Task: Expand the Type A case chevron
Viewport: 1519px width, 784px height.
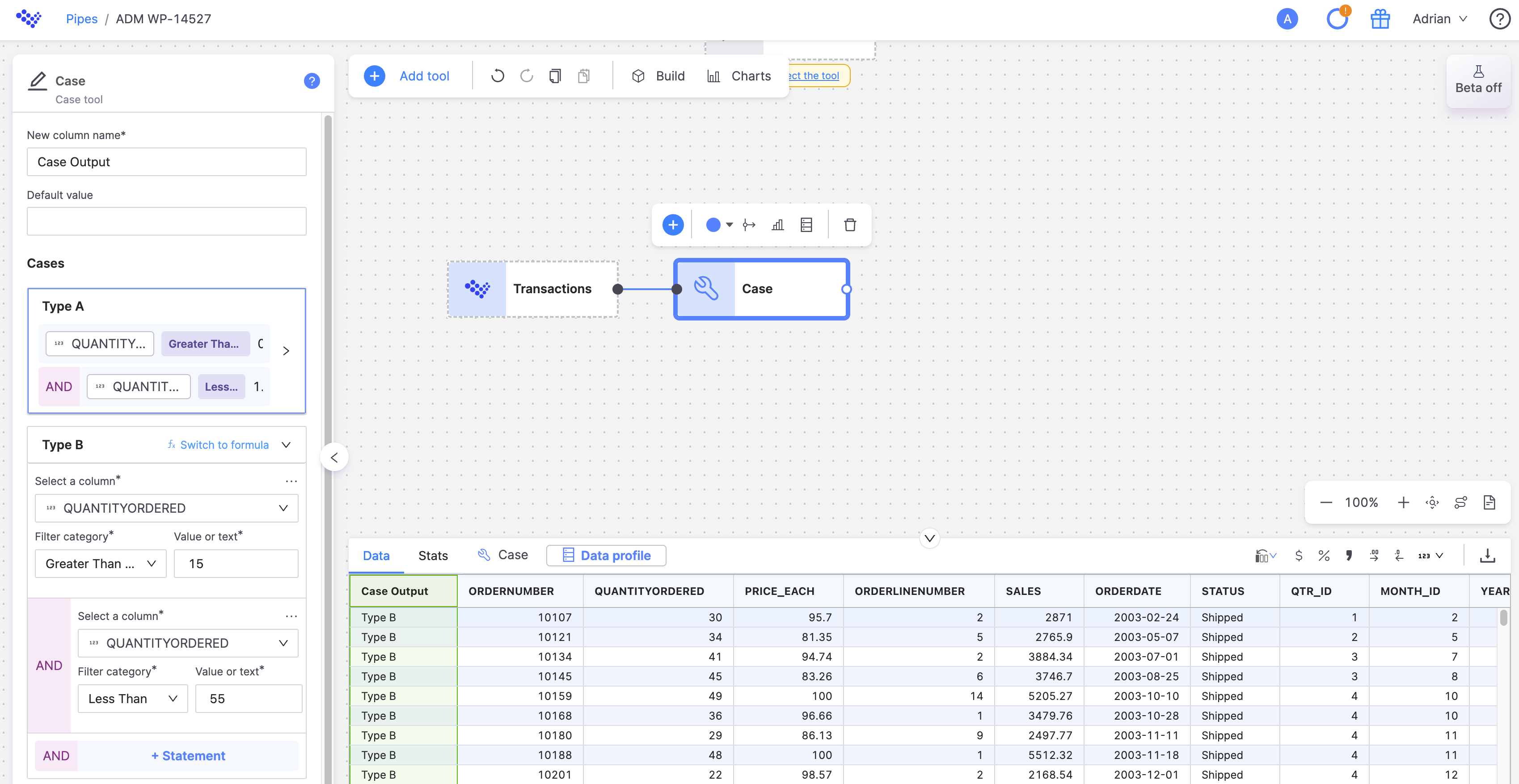Action: pos(286,351)
